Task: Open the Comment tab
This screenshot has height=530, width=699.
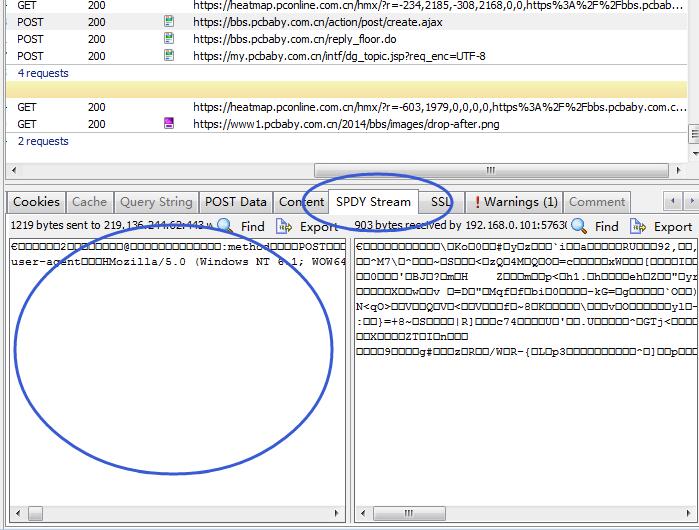Action: click(x=597, y=202)
